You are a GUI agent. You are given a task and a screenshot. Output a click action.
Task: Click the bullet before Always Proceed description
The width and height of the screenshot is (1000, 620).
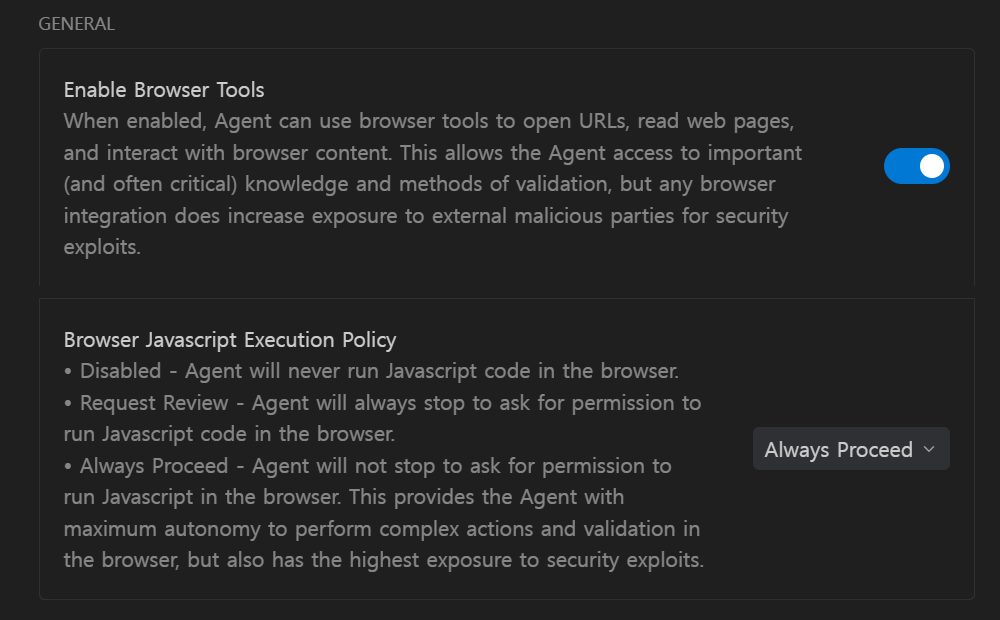(x=68, y=466)
